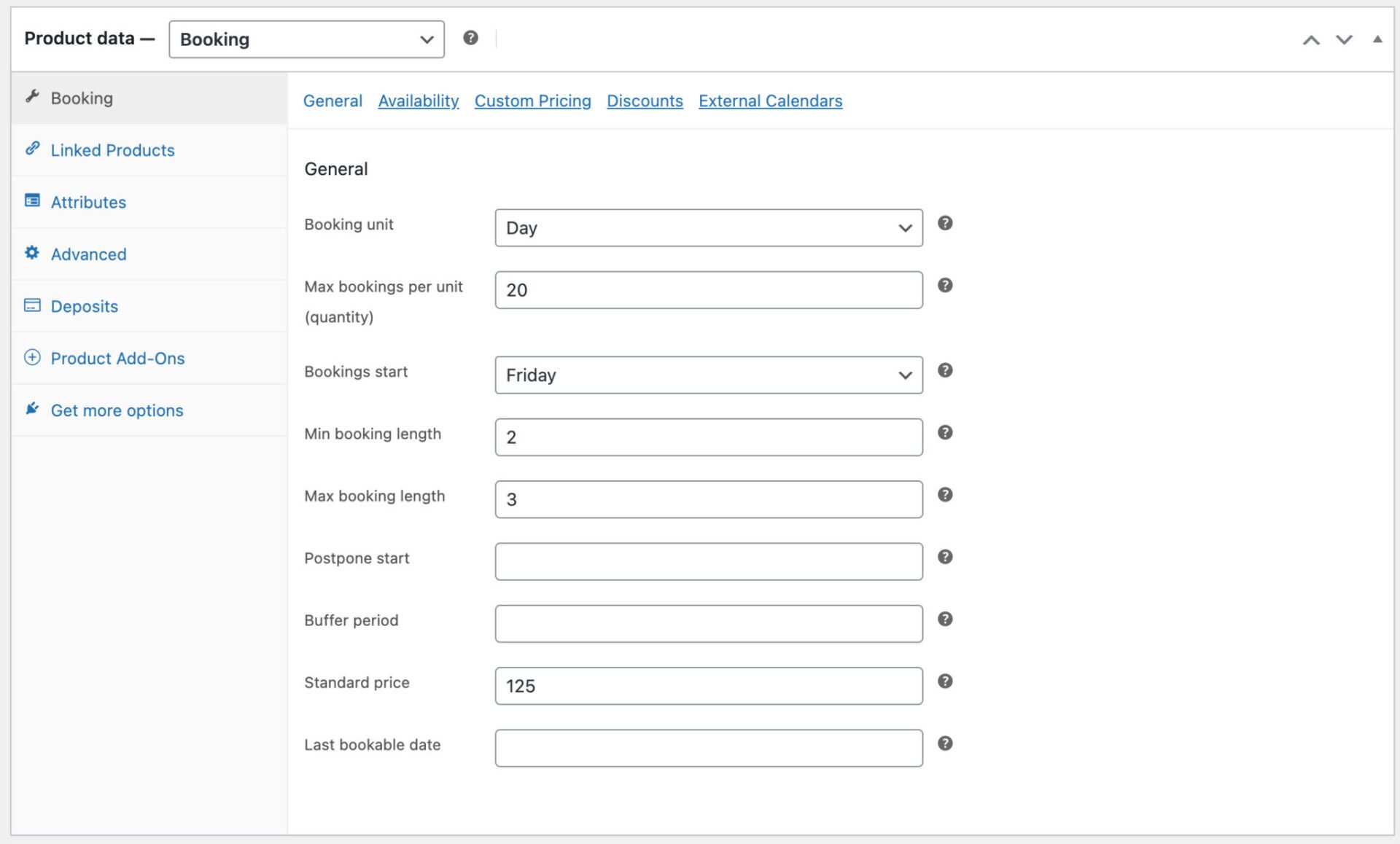1400x844 pixels.
Task: Click the Bookings start help icon
Action: tap(945, 370)
